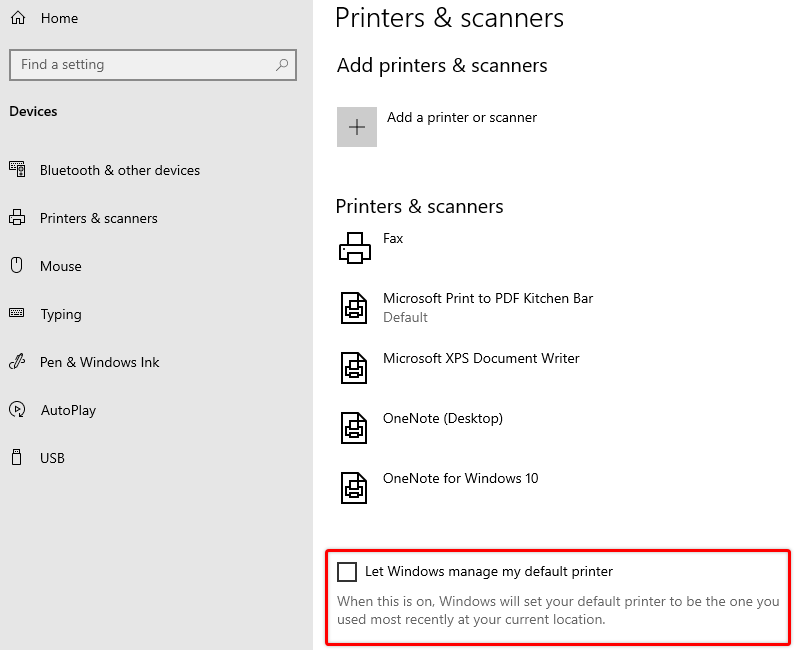Click the Fax printer icon
Viewport: 808px width, 650px height.
coord(355,248)
